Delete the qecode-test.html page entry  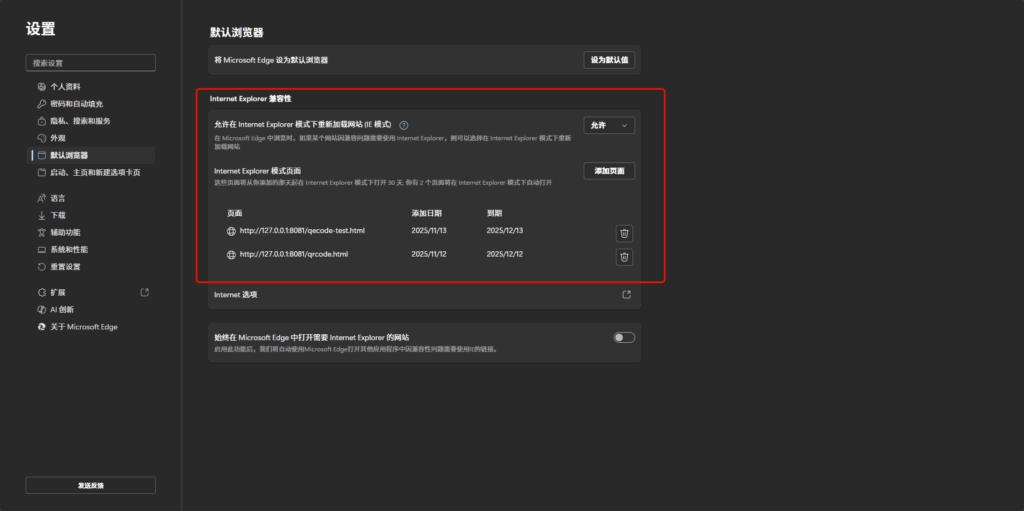coord(624,233)
